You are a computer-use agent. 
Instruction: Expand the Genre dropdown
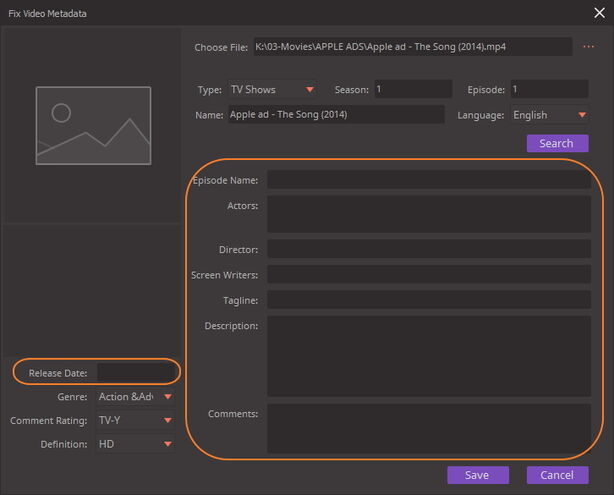(x=135, y=397)
